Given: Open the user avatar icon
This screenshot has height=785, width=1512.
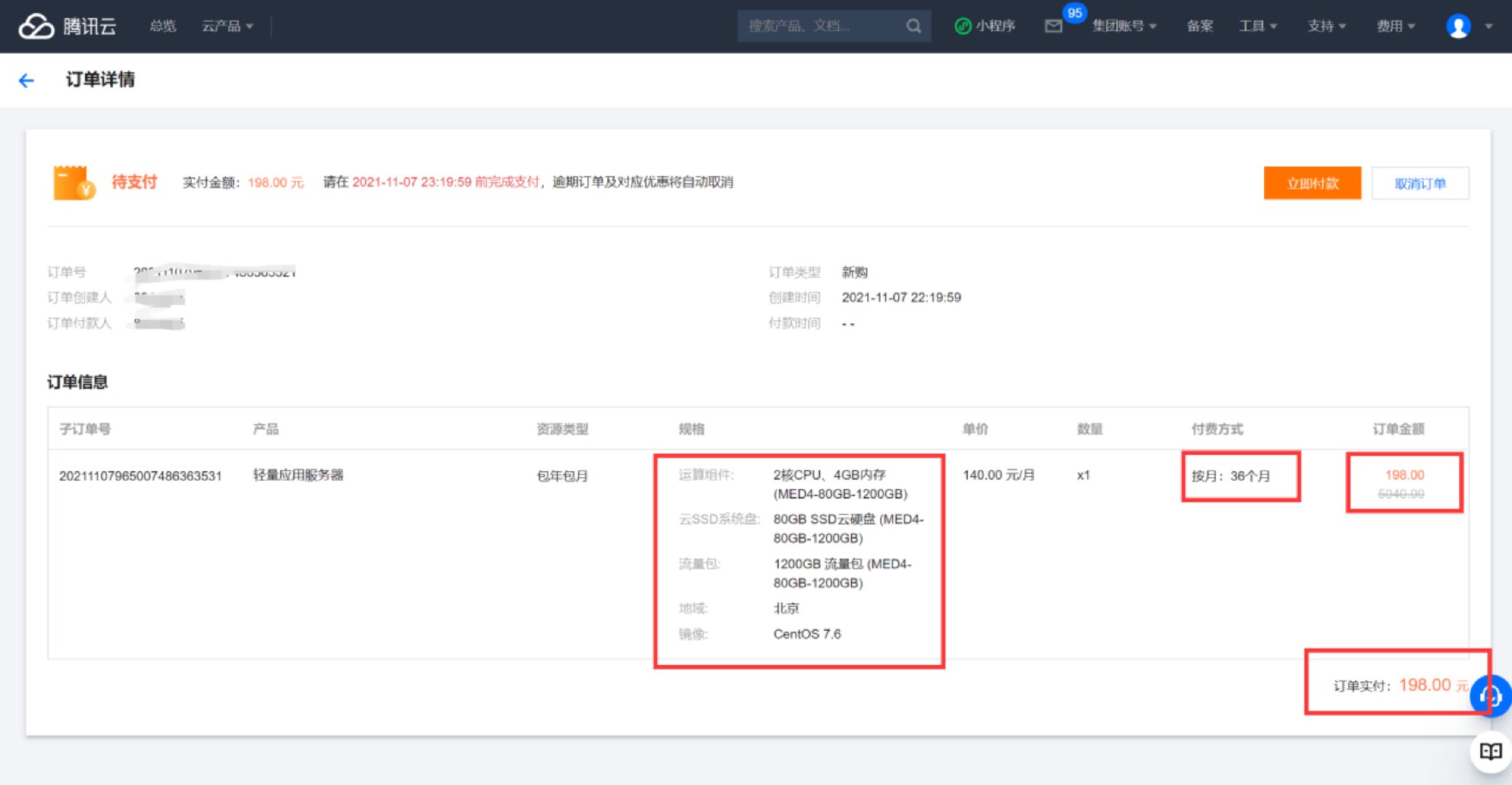Looking at the screenshot, I should point(1457,26).
